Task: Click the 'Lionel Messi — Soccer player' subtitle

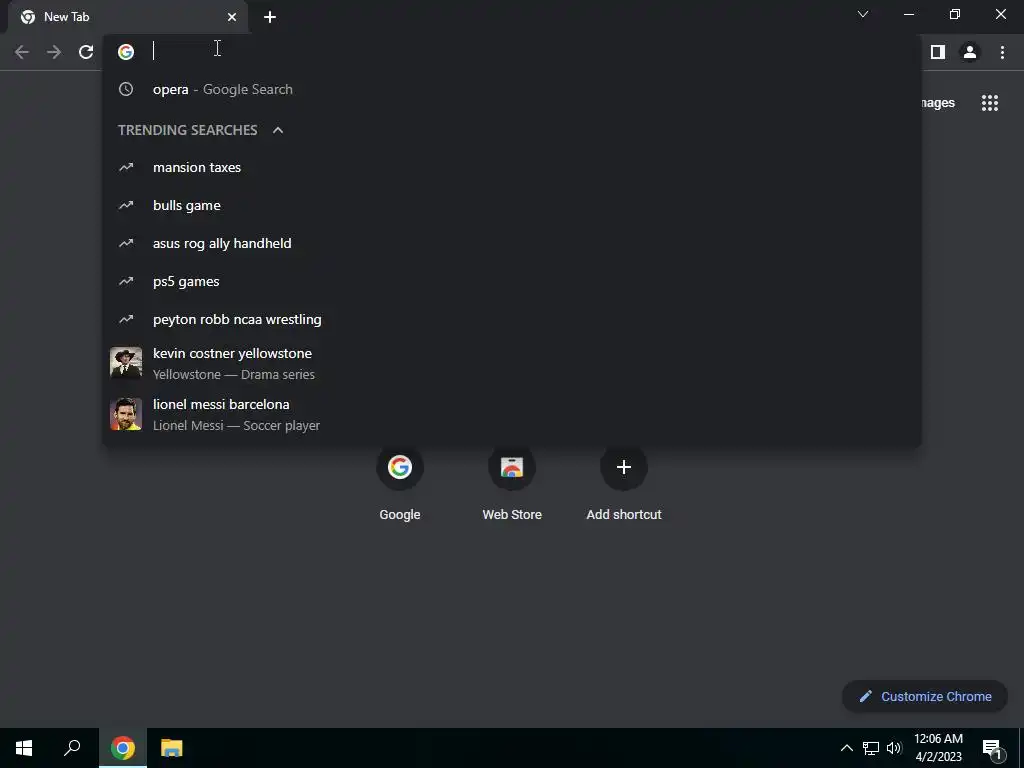Action: point(236,426)
